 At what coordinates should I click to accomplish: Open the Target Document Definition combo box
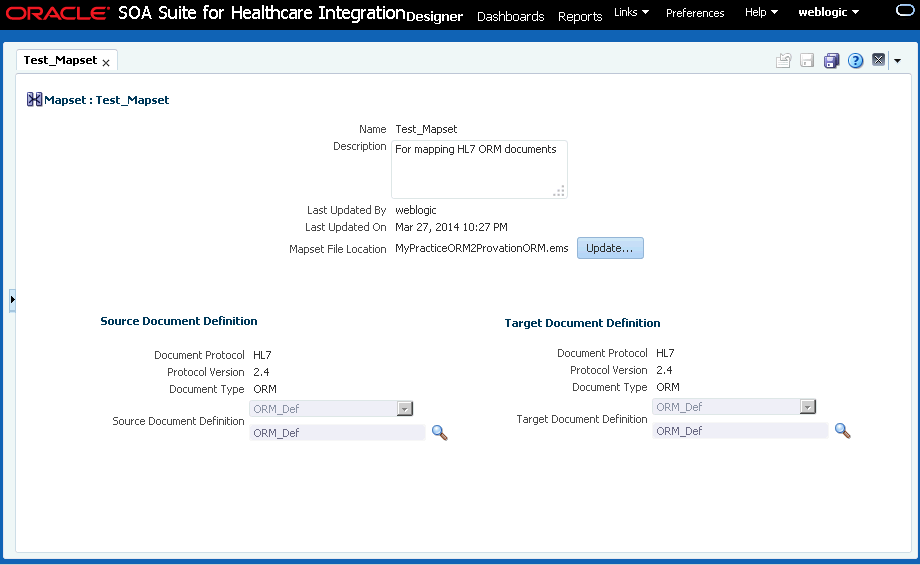click(x=734, y=407)
